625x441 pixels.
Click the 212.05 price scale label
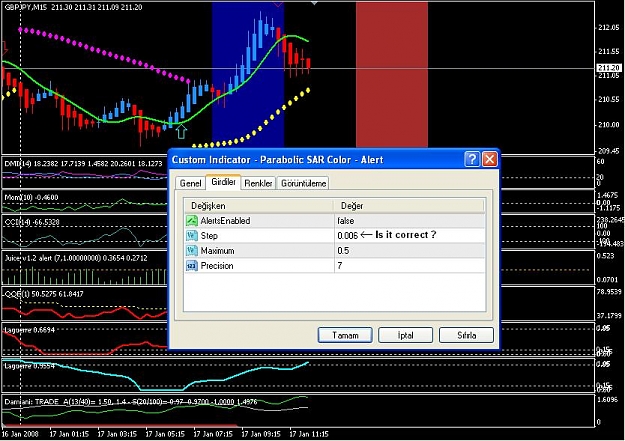(609, 28)
